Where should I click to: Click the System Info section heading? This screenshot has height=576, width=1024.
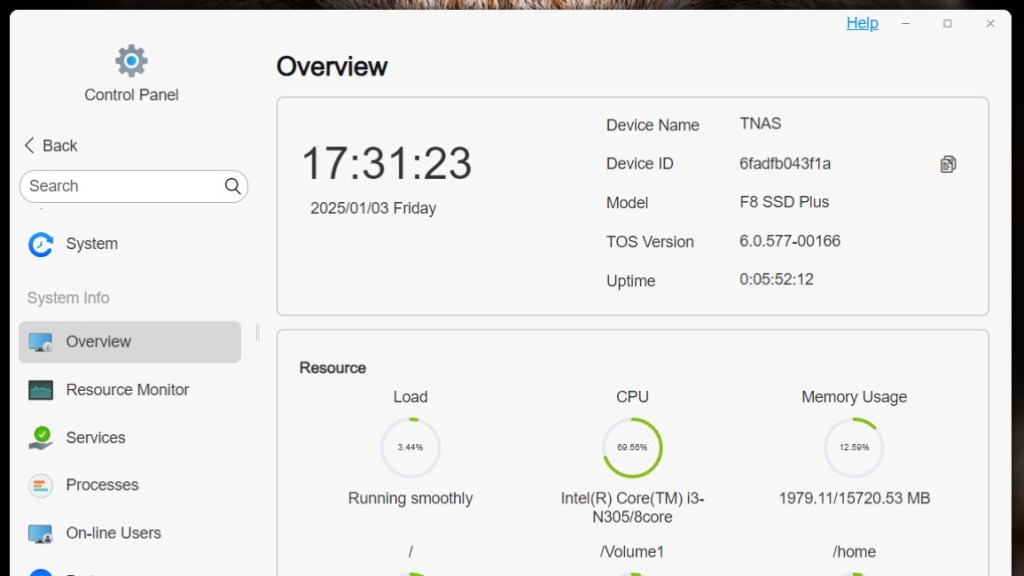(x=68, y=298)
